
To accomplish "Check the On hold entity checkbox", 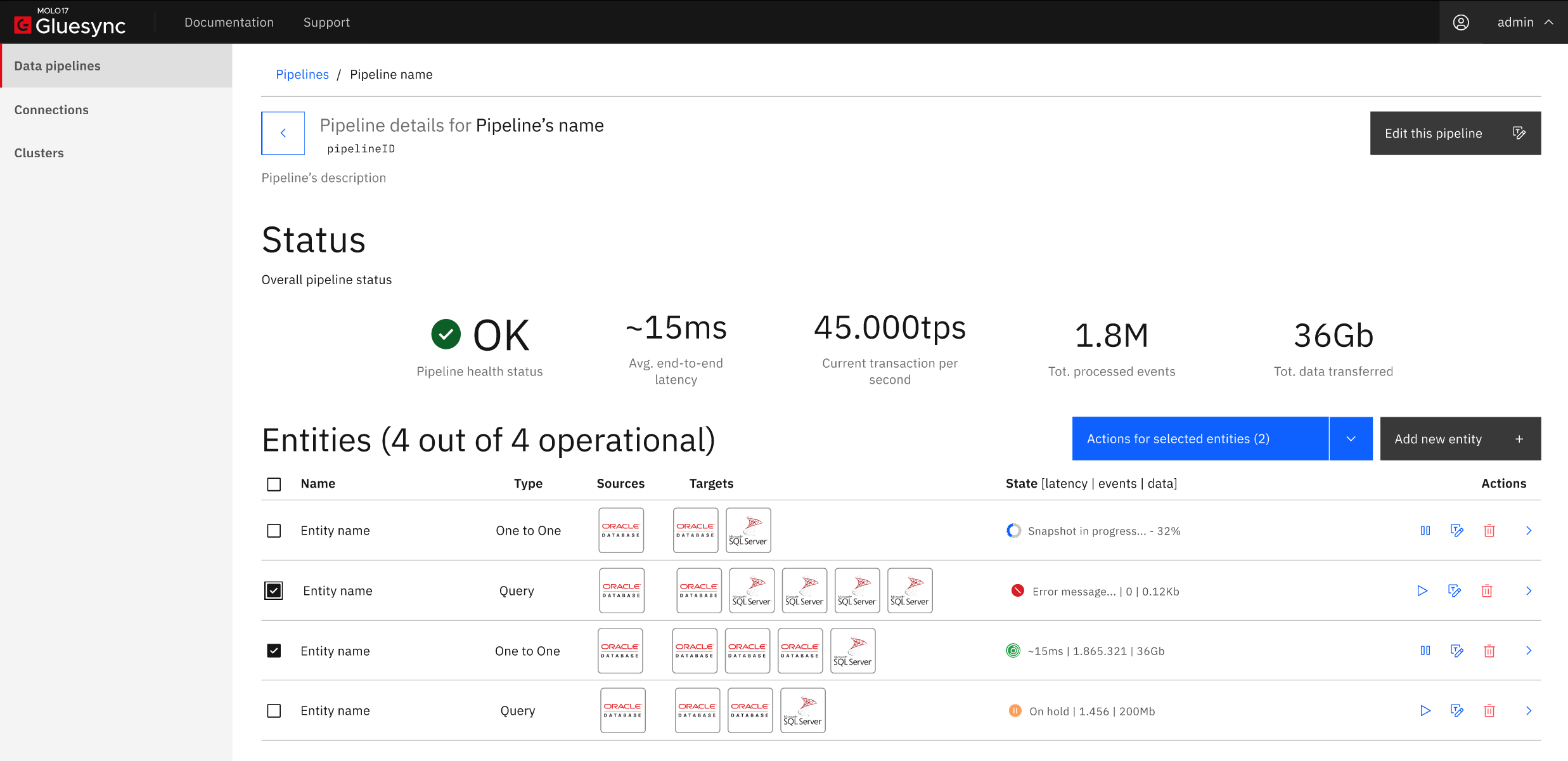I will click(x=274, y=711).
